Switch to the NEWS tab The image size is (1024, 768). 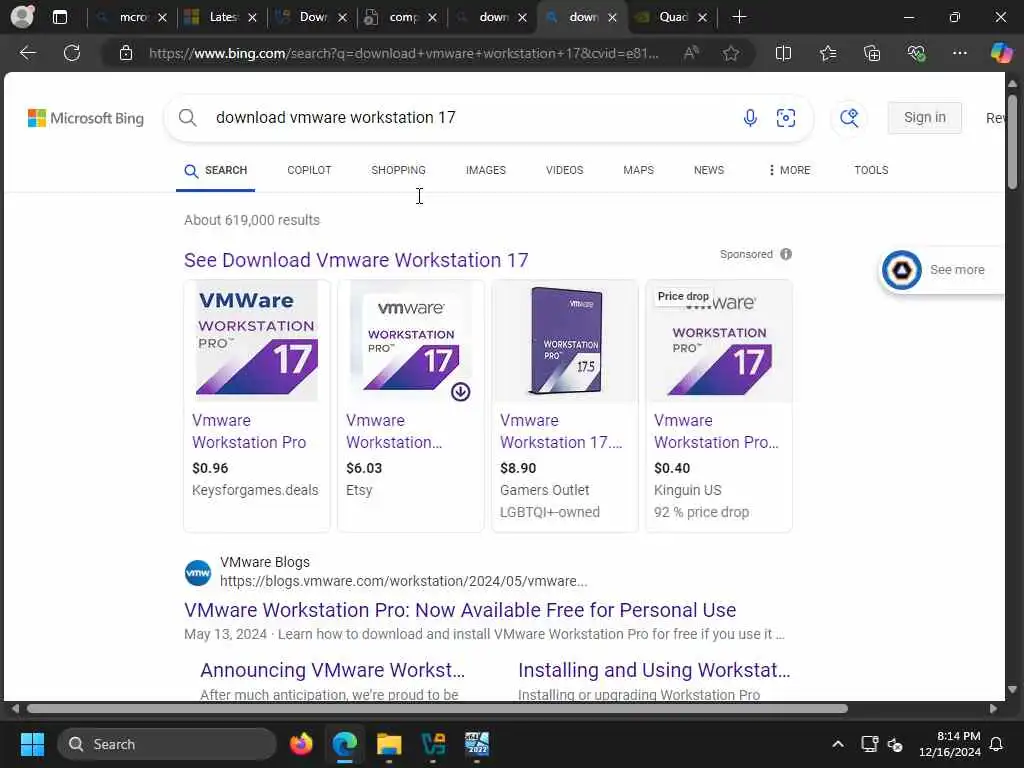point(709,170)
